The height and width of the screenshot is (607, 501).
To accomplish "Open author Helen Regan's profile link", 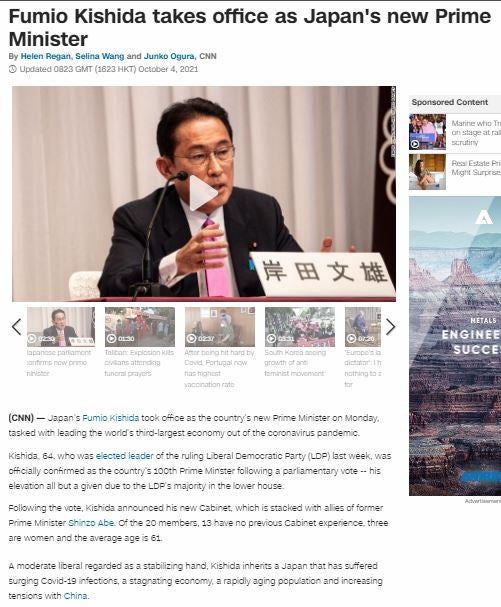I will [45, 56].
